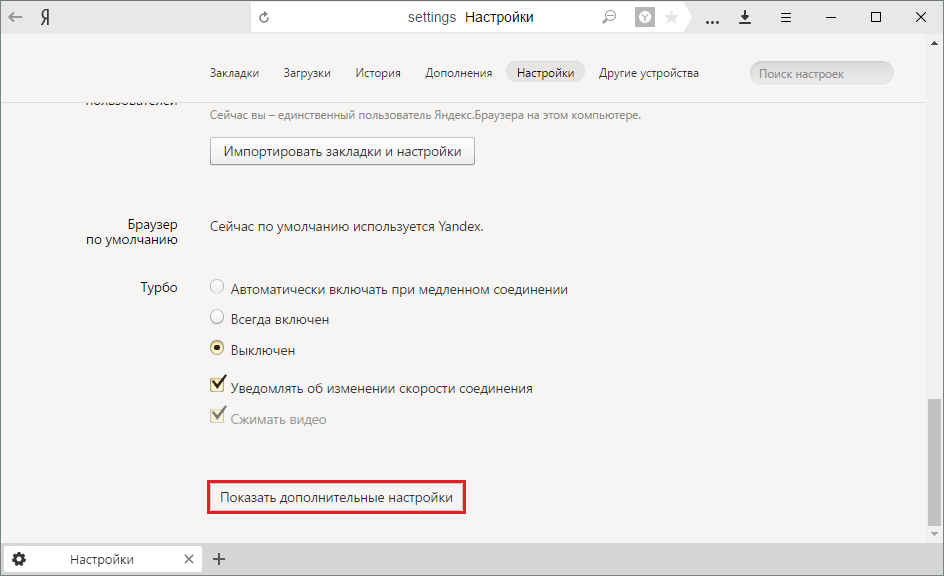Open the downloads arrow icon
The width and height of the screenshot is (944, 576).
tap(745, 18)
